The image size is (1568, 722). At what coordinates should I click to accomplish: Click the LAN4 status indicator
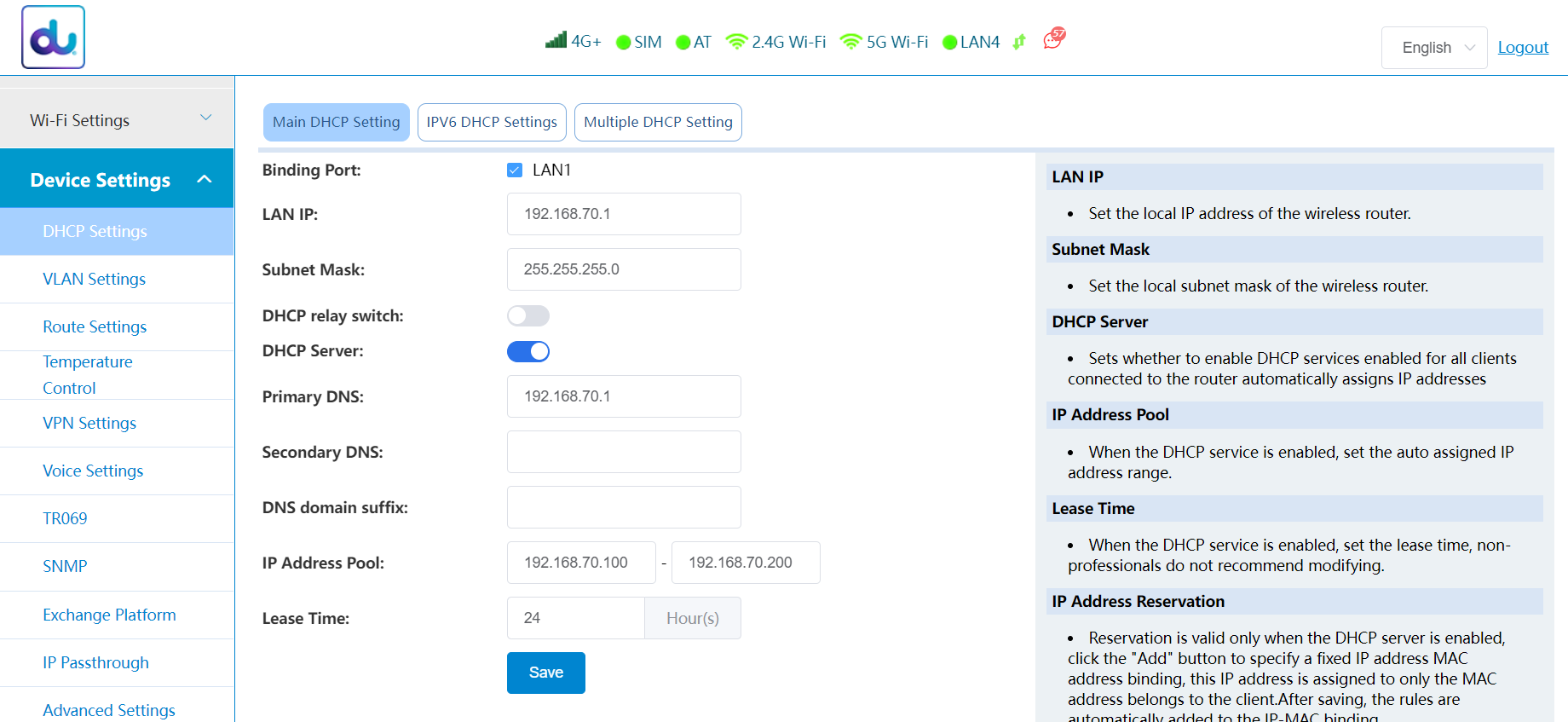point(949,43)
